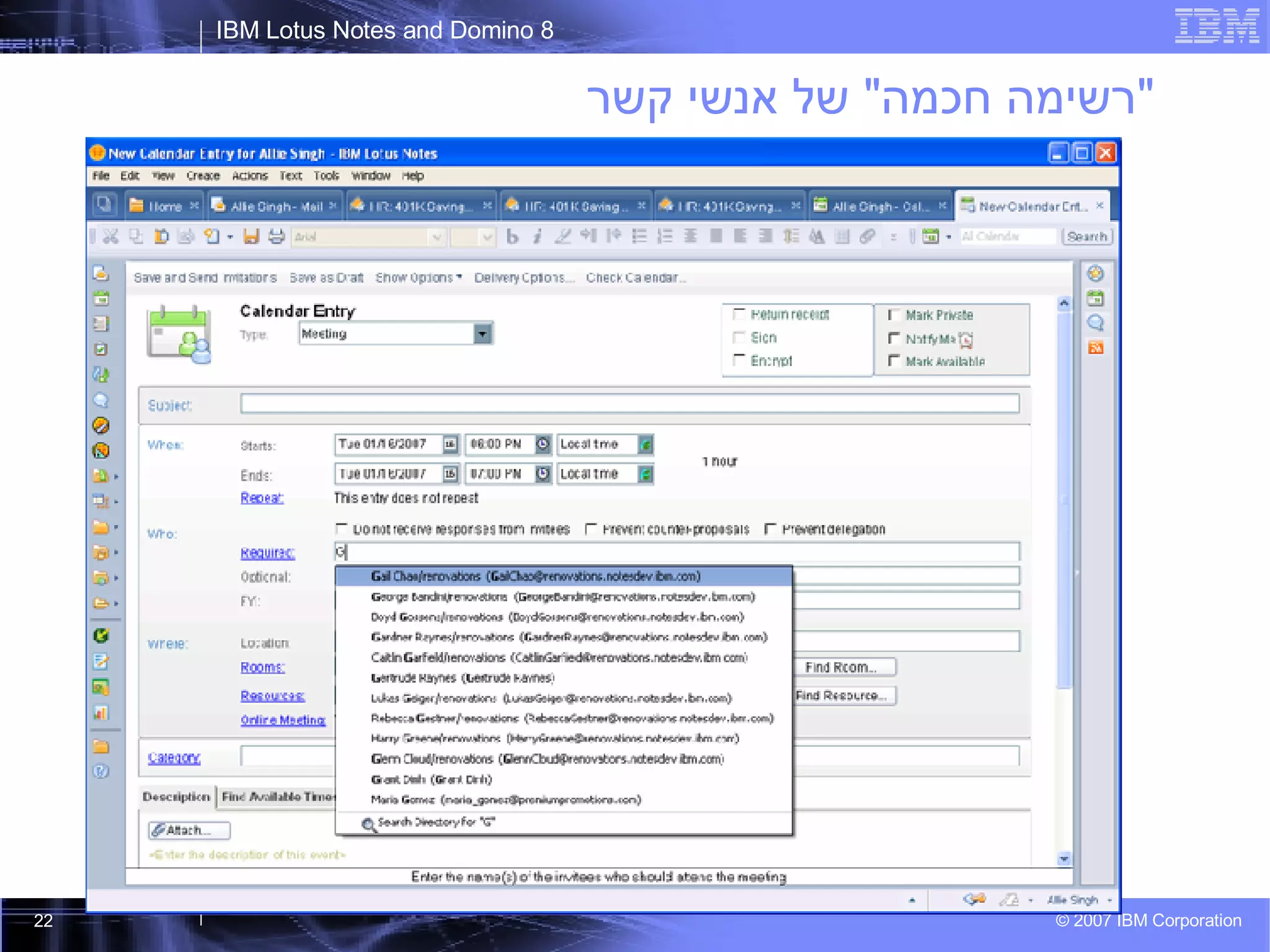Click the attachment paperclip toolbar icon

click(x=867, y=236)
